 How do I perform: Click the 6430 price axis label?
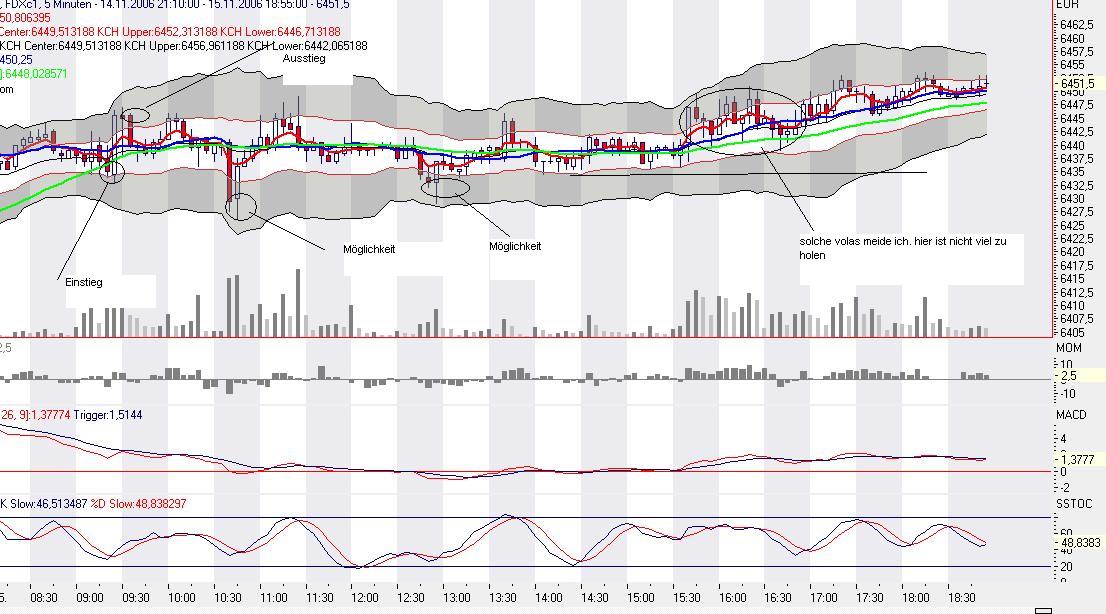[1072, 199]
